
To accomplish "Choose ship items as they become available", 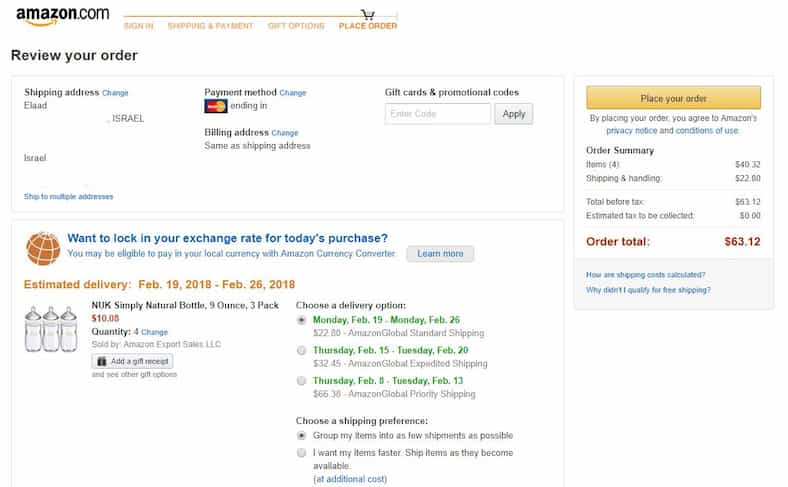I will point(302,453).
